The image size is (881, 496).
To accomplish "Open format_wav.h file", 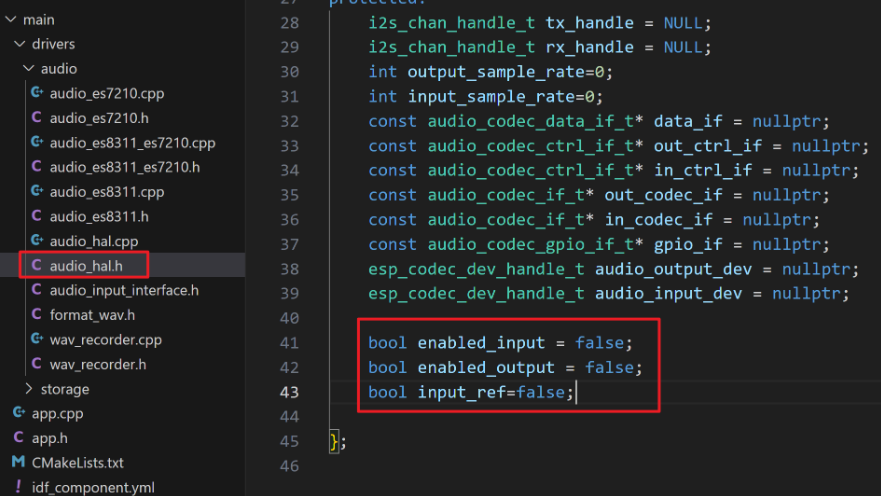I will click(92, 315).
